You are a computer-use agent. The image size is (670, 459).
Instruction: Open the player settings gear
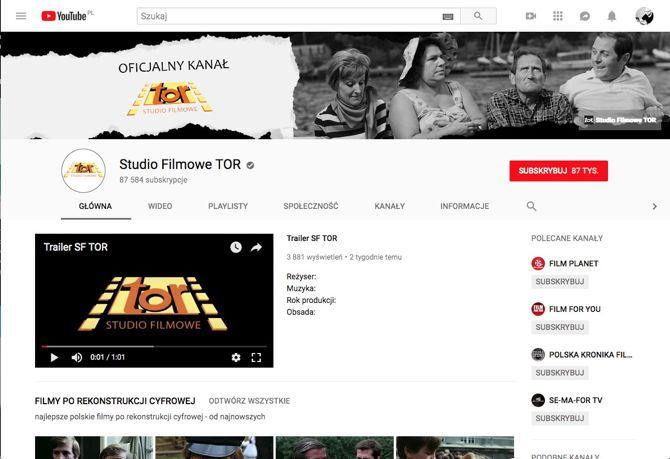point(236,357)
